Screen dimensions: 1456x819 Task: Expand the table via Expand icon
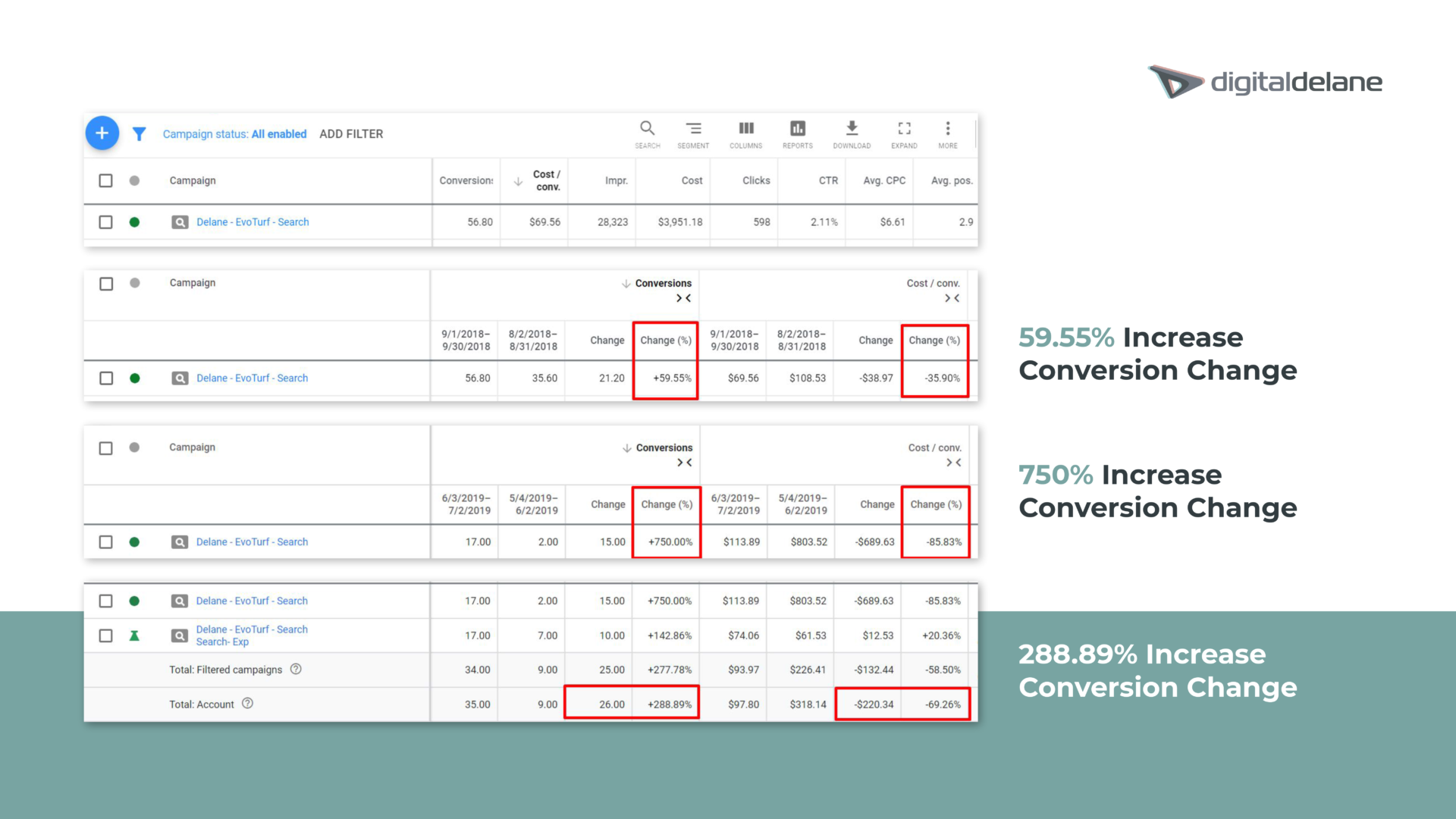pyautogui.click(x=904, y=134)
